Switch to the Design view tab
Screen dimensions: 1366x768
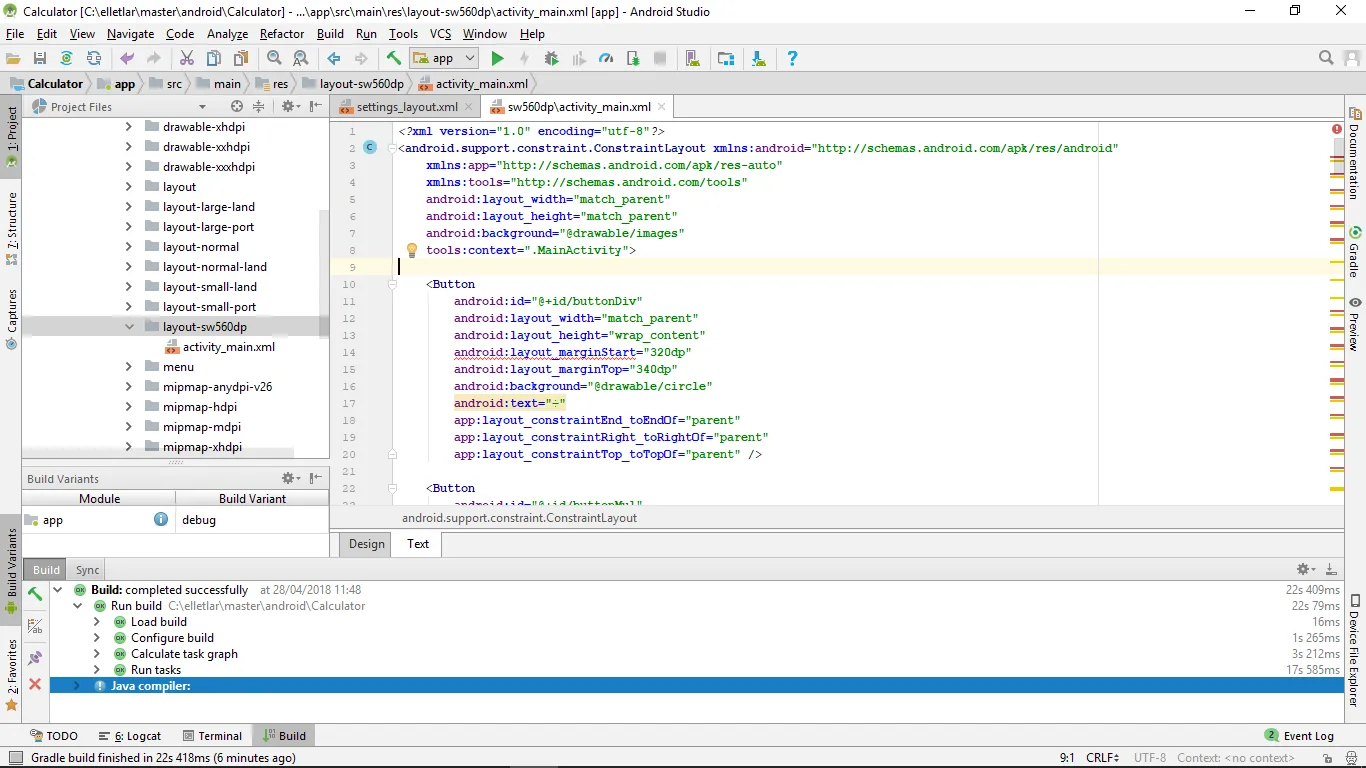pos(366,544)
